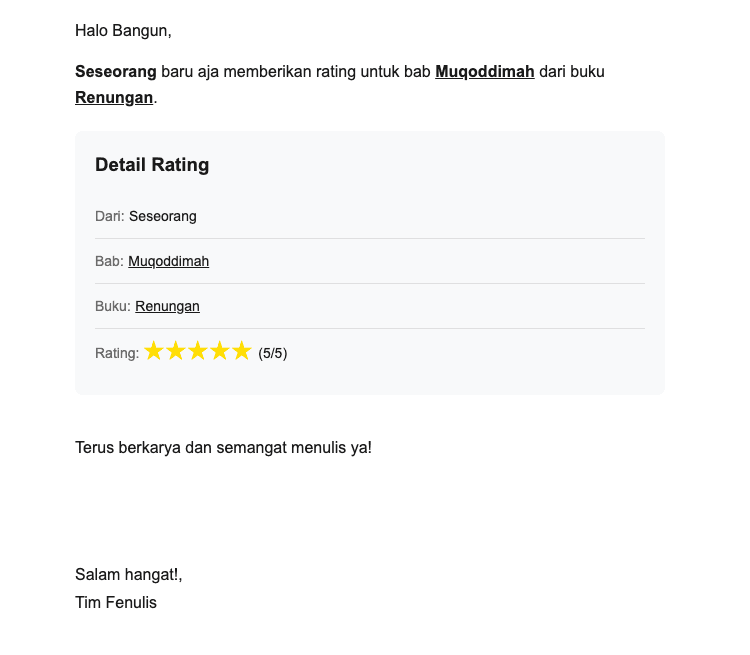Open bold Renungan link in intro sentence
This screenshot has width=750, height=655.
tap(114, 98)
